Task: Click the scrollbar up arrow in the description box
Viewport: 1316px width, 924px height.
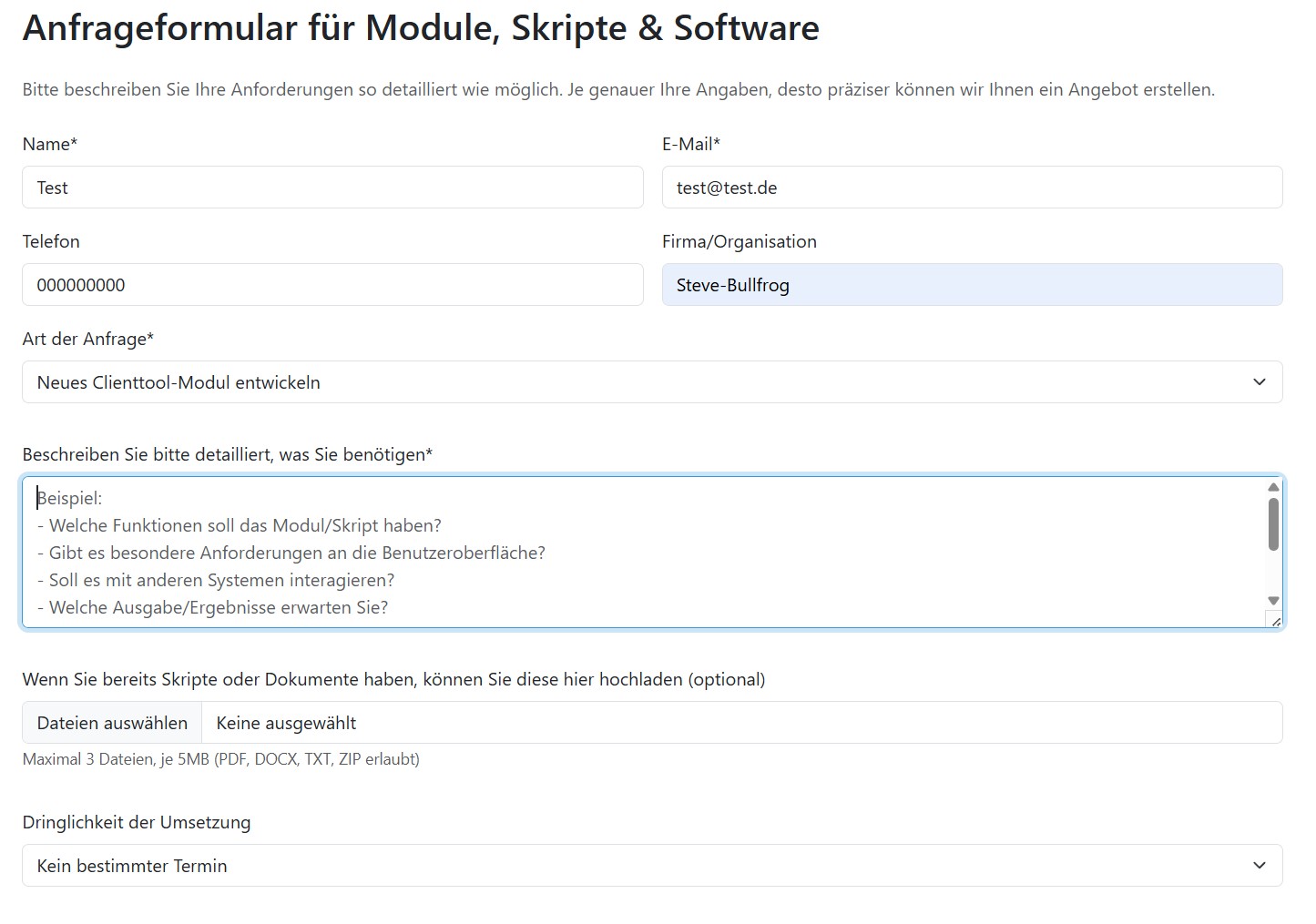Action: 1272,487
